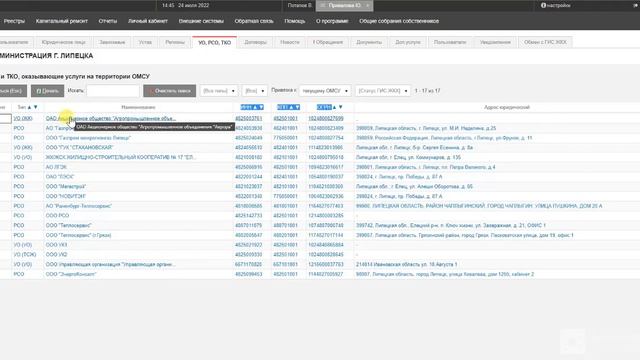Click into the Искать search field
640x360 pixels.
113,91
